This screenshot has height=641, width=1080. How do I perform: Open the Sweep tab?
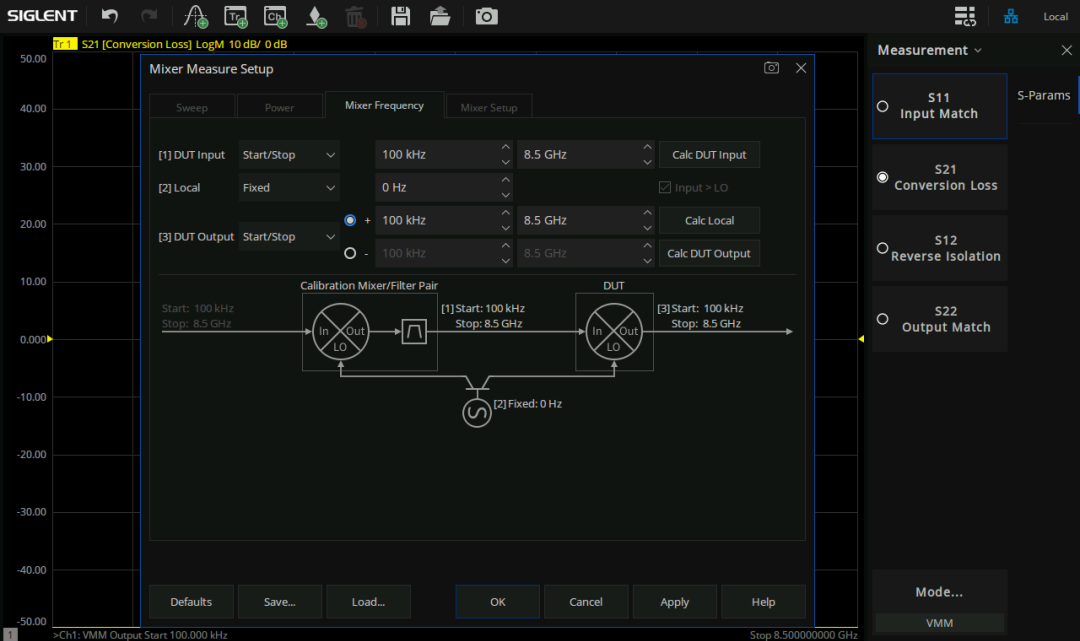point(192,107)
